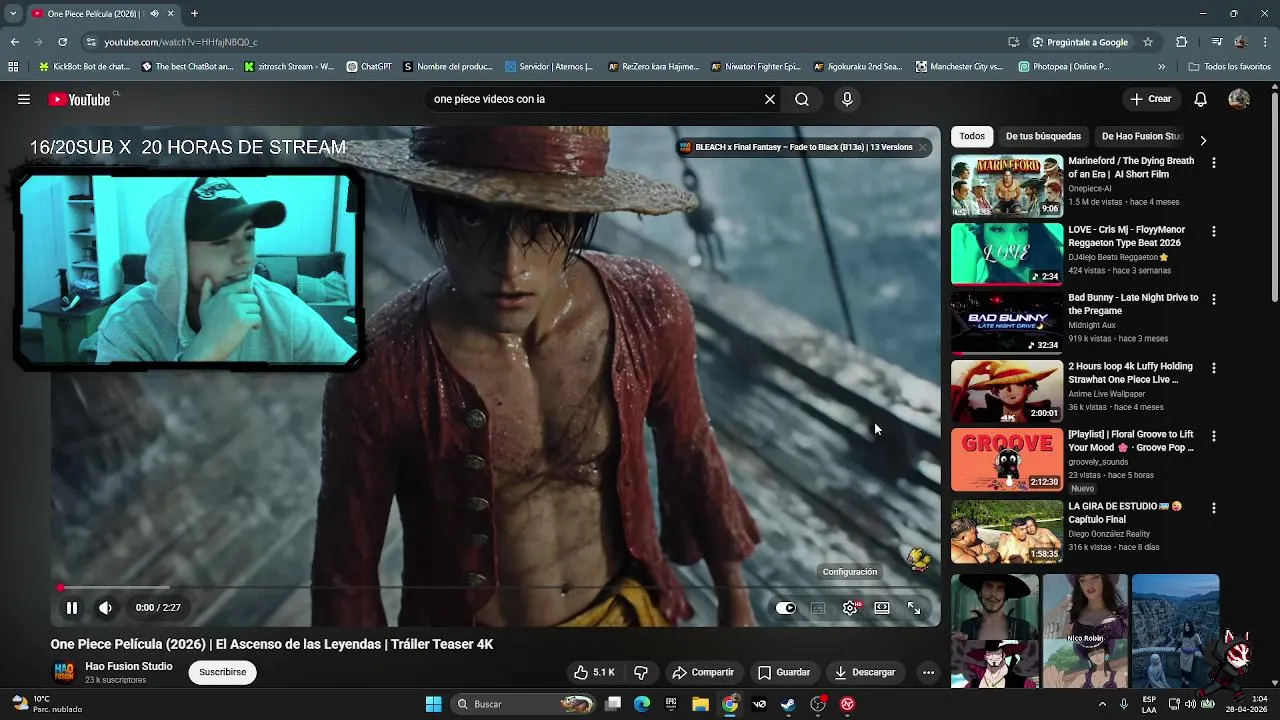Image resolution: width=1280 pixels, height=720 pixels.
Task: Pause the video
Action: click(72, 608)
